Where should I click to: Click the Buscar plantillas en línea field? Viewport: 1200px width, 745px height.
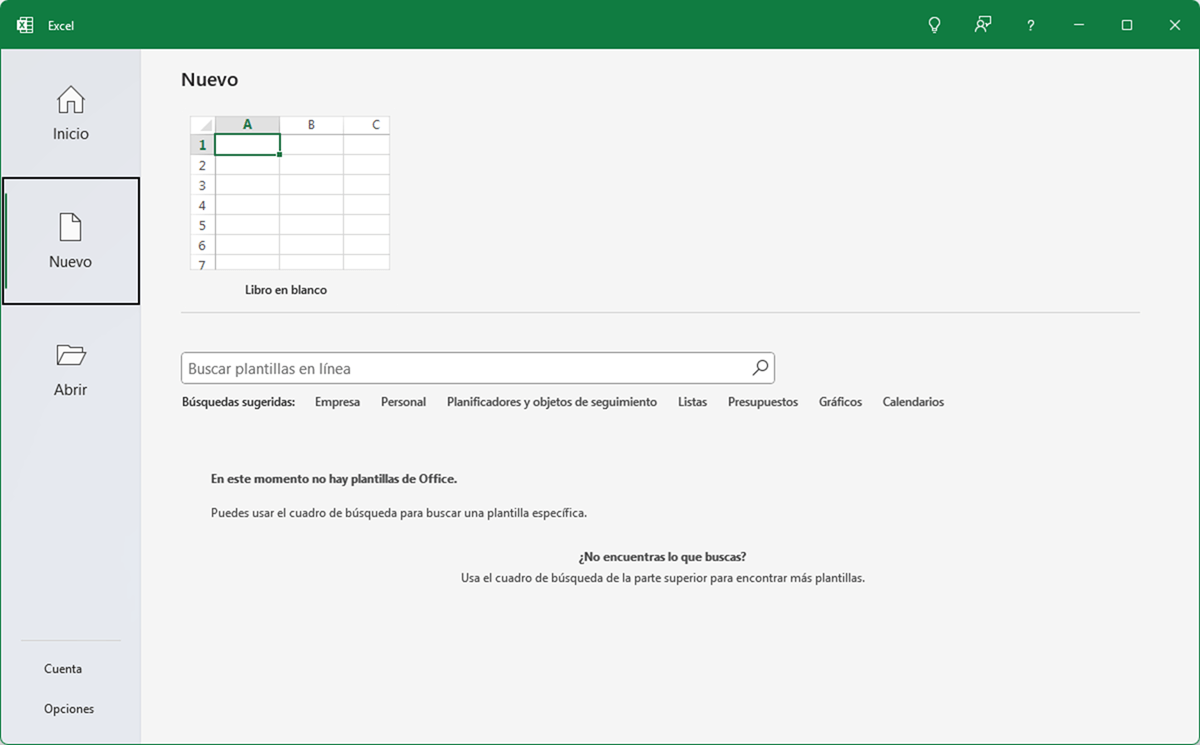tap(478, 368)
